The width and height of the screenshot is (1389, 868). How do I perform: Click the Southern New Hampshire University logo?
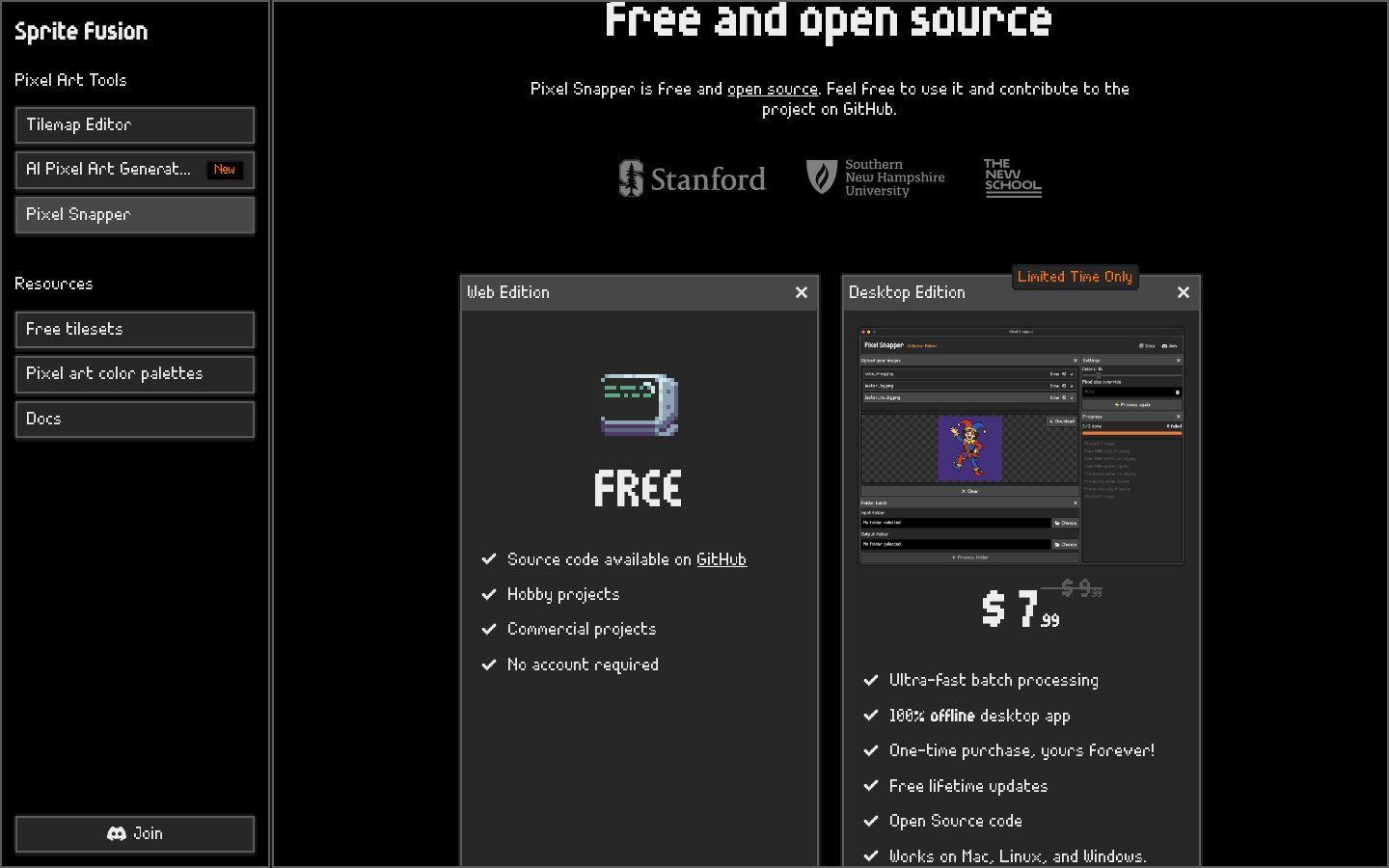[875, 177]
